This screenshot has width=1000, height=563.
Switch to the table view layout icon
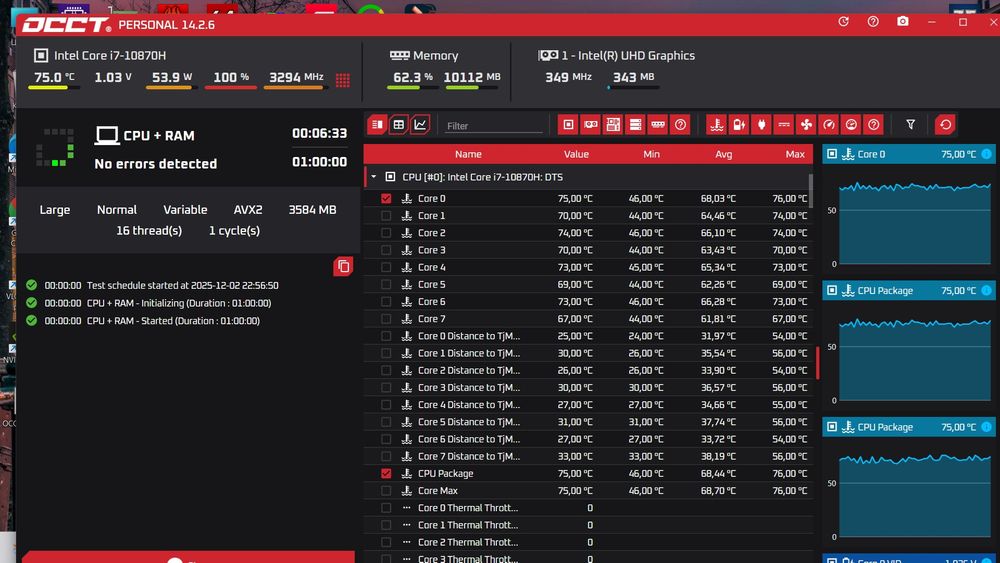pyautogui.click(x=399, y=125)
